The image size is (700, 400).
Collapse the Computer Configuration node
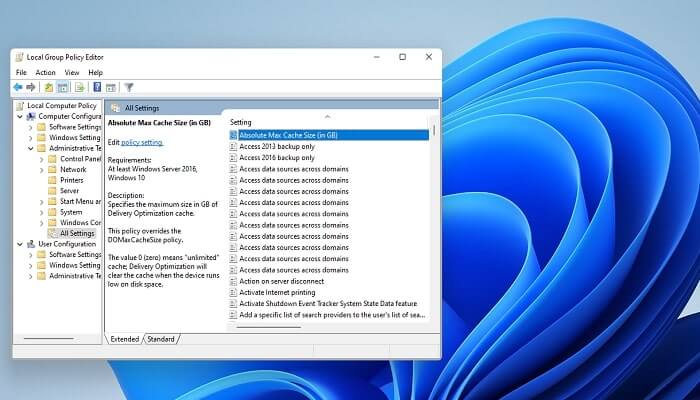(19, 117)
